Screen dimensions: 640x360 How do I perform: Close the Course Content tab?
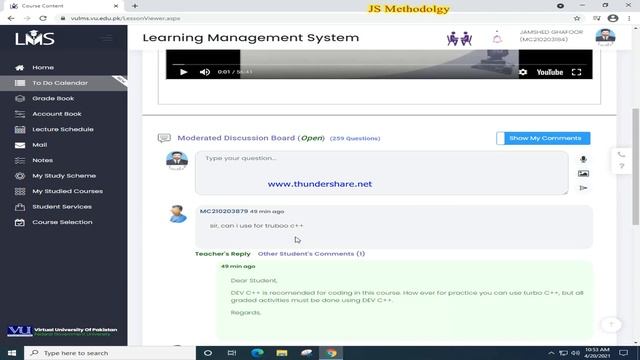116,6
